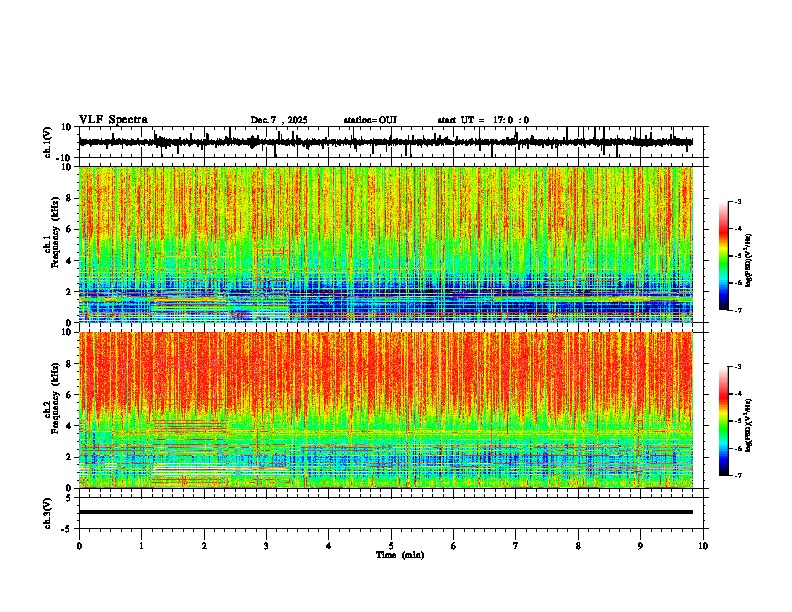Screen dimensions: 792x612
Task: Click the "8" kHz tick on ch.2 spectrogram
Action: coord(70,364)
